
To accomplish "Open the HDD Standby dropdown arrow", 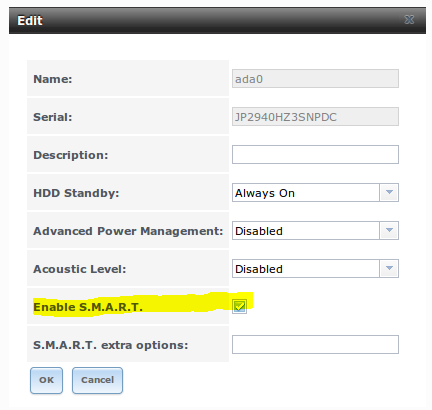I will click(389, 193).
